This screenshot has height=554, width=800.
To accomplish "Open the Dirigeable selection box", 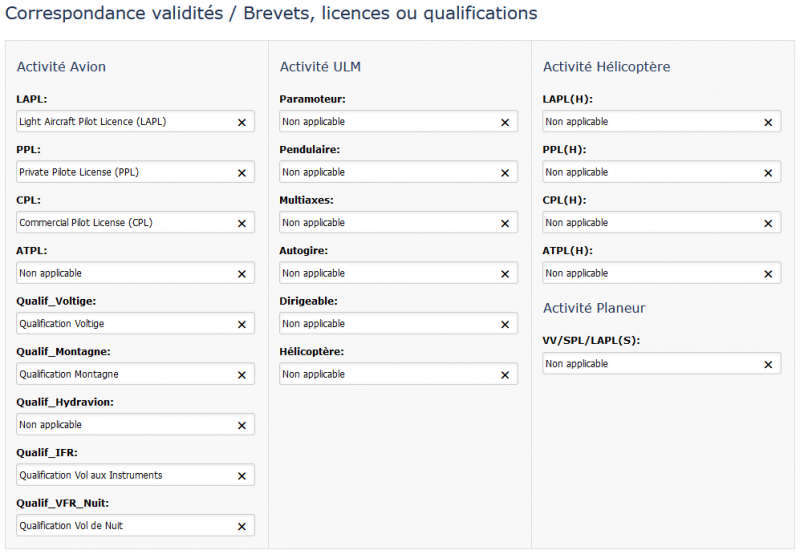I will (x=385, y=324).
